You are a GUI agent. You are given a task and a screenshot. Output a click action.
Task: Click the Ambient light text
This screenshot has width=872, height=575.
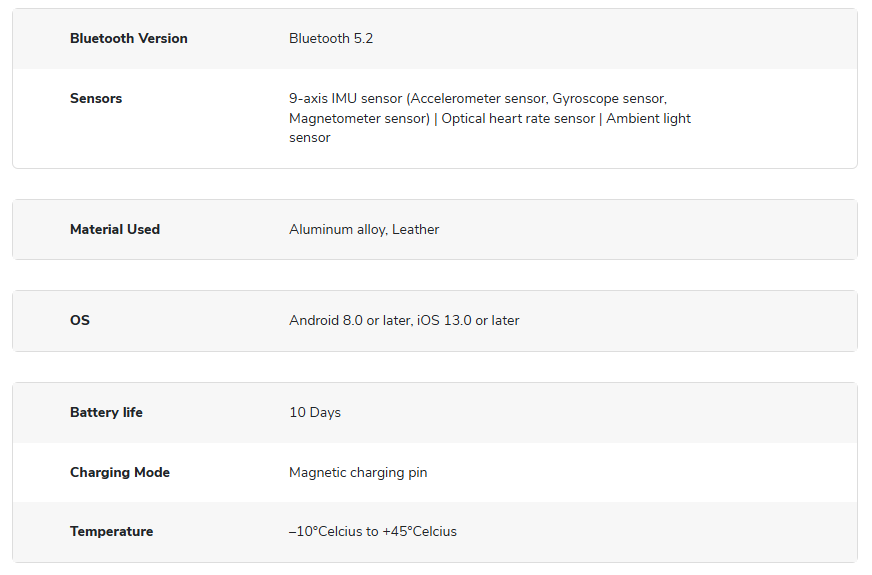point(648,118)
